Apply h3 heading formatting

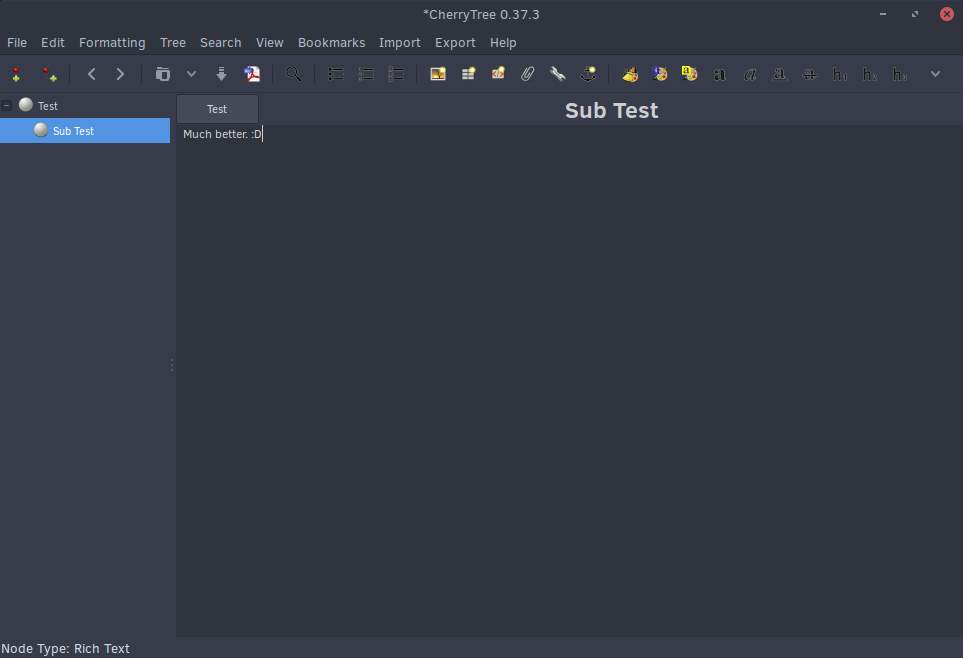pyautogui.click(x=900, y=75)
